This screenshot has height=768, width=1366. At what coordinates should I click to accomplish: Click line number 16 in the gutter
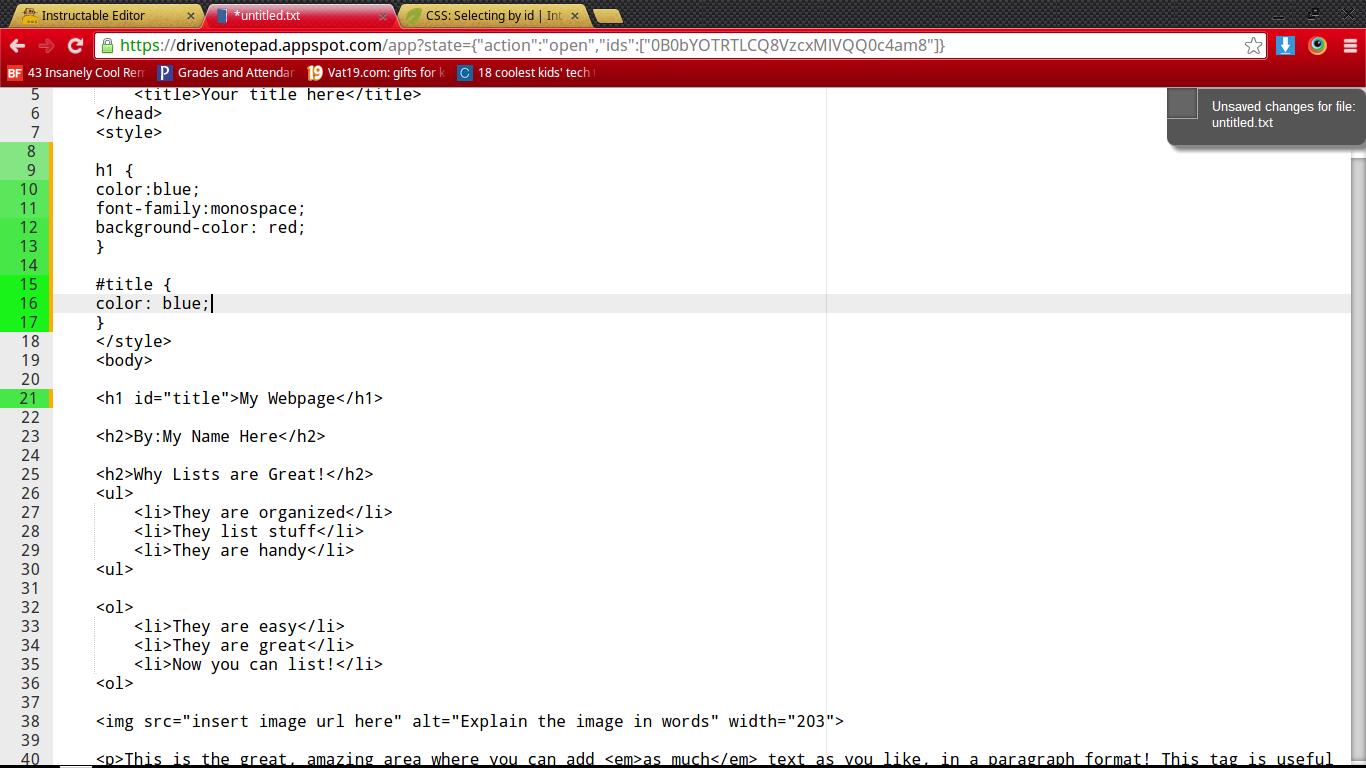pyautogui.click(x=28, y=304)
